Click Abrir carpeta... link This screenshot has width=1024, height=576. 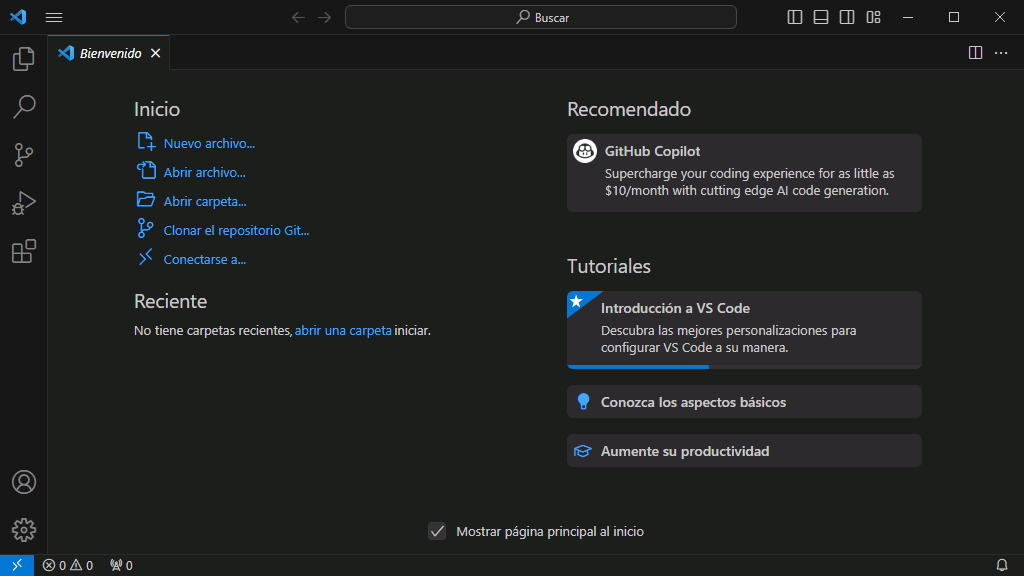tap(205, 202)
